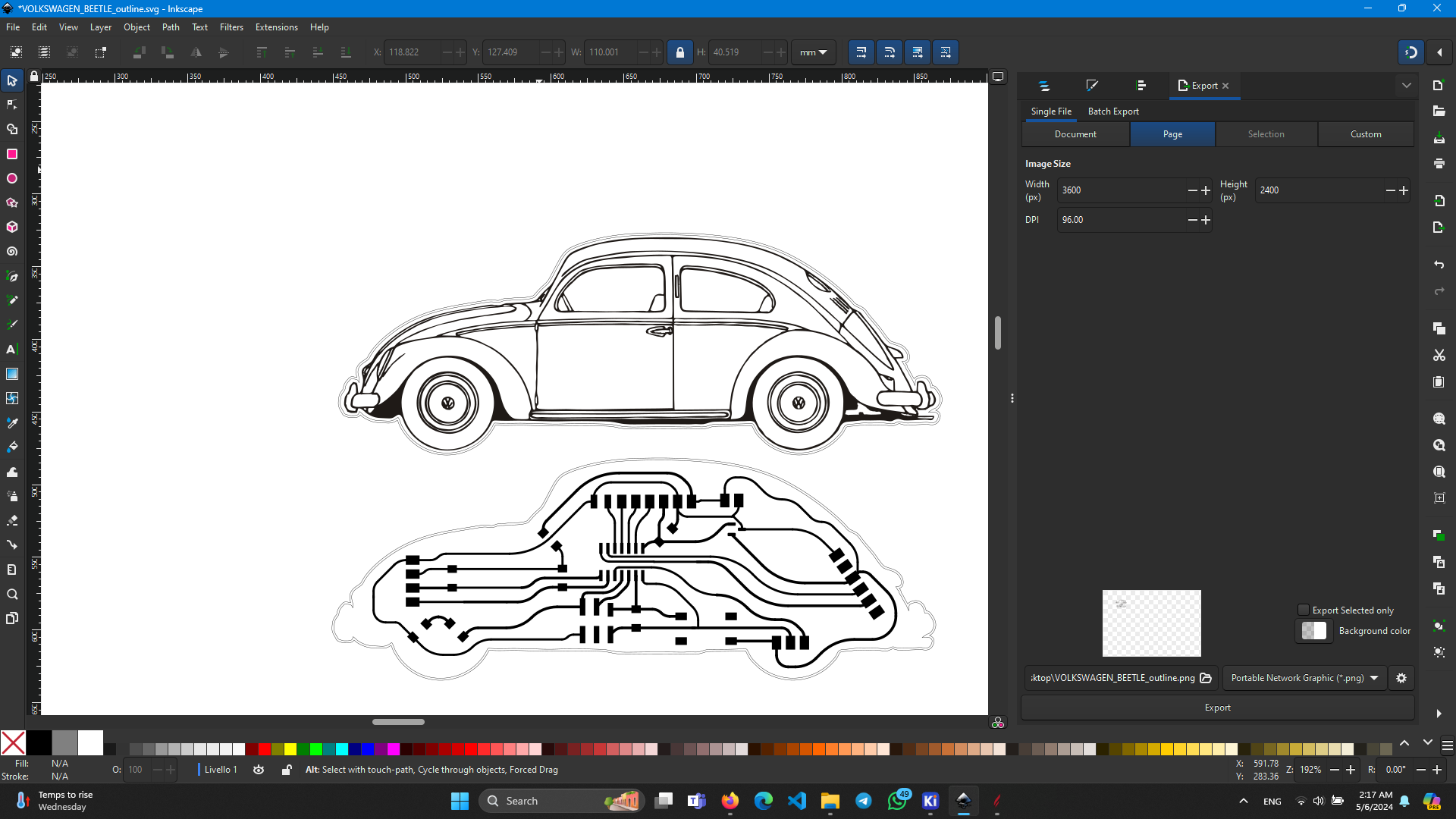Image resolution: width=1456 pixels, height=819 pixels.
Task: Click the Select all objects icon
Action: (16, 52)
